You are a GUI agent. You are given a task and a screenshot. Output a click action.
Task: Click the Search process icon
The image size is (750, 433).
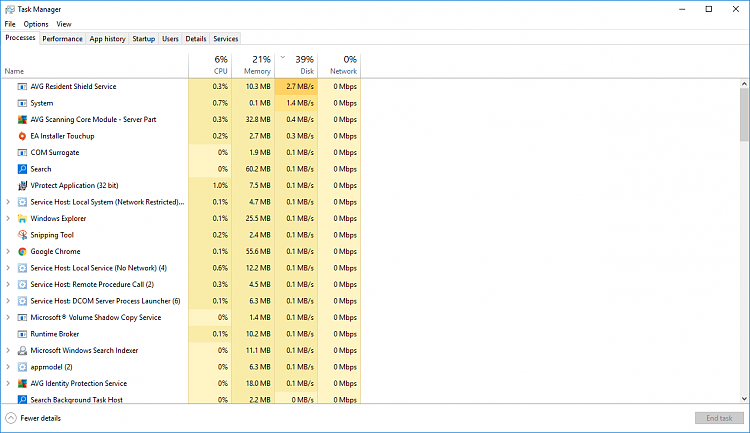tap(22, 169)
